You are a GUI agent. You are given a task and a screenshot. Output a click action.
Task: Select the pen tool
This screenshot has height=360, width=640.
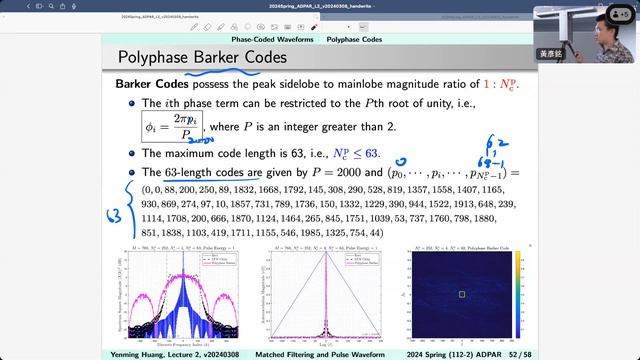click(x=194, y=27)
